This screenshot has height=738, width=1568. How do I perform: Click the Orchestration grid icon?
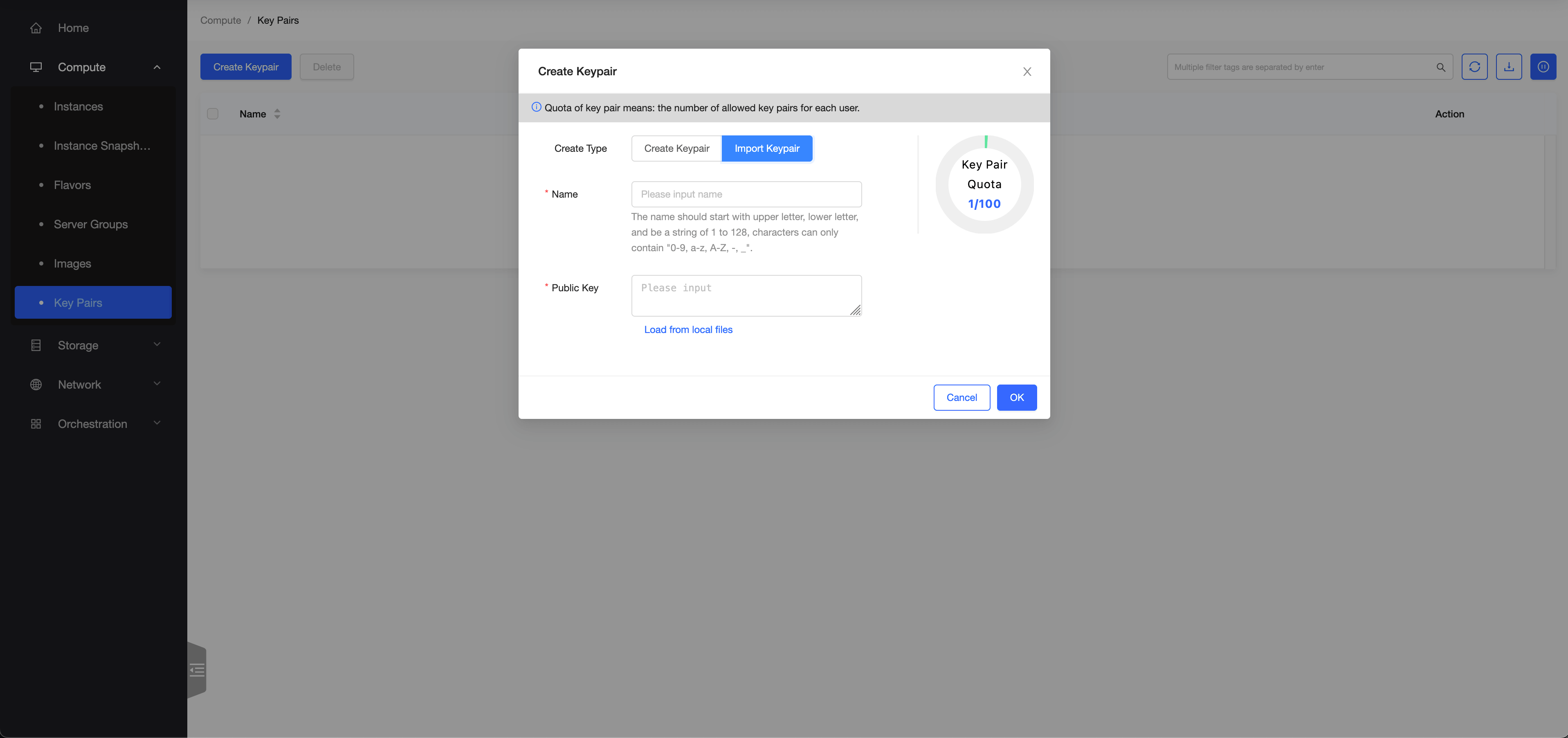point(36,424)
